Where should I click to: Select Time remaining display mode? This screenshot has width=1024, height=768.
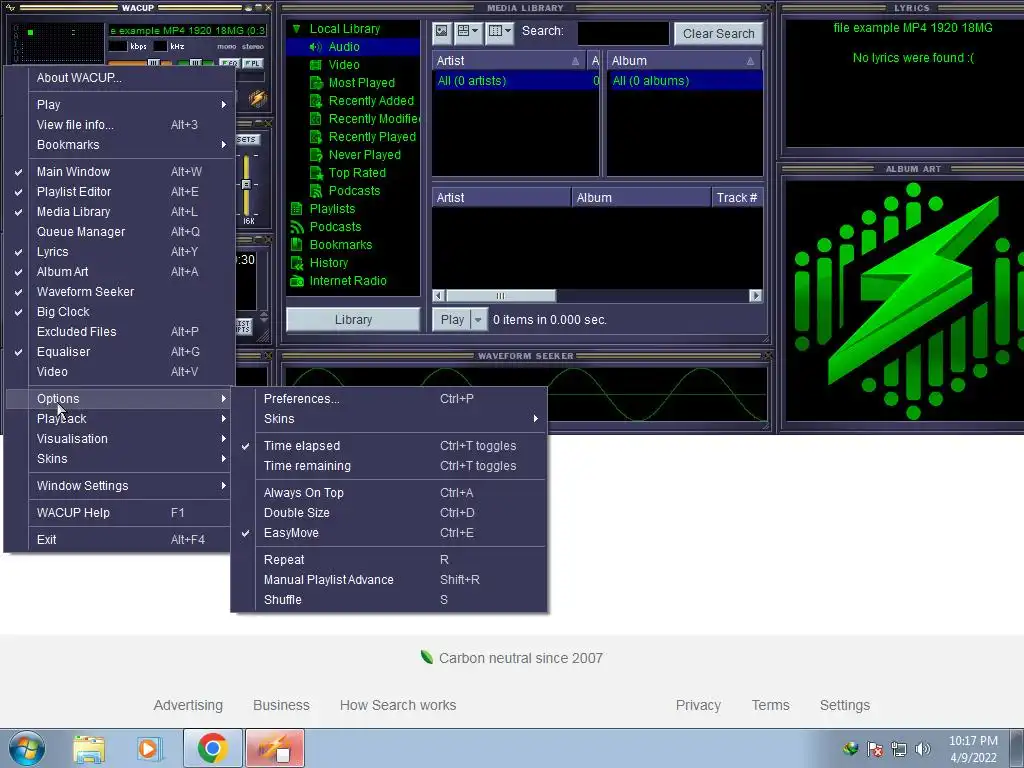coord(389,466)
